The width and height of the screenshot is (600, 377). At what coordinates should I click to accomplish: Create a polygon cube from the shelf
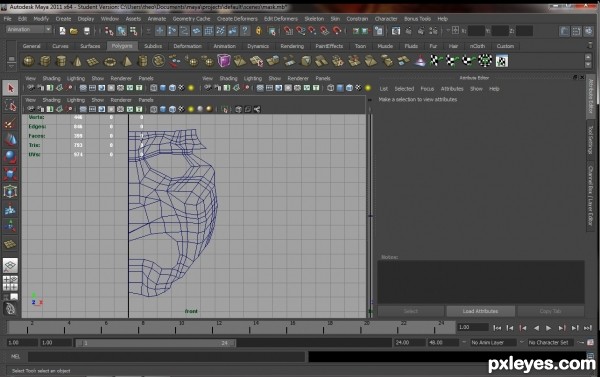[x=45, y=61]
